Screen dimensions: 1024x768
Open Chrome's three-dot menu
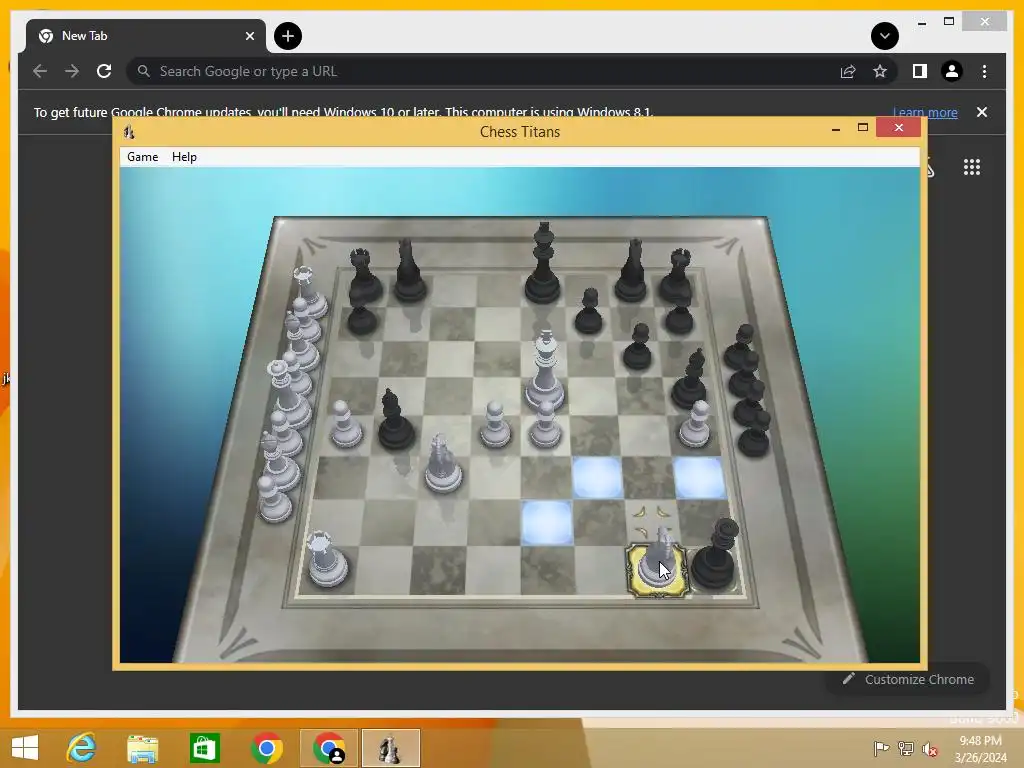click(984, 71)
